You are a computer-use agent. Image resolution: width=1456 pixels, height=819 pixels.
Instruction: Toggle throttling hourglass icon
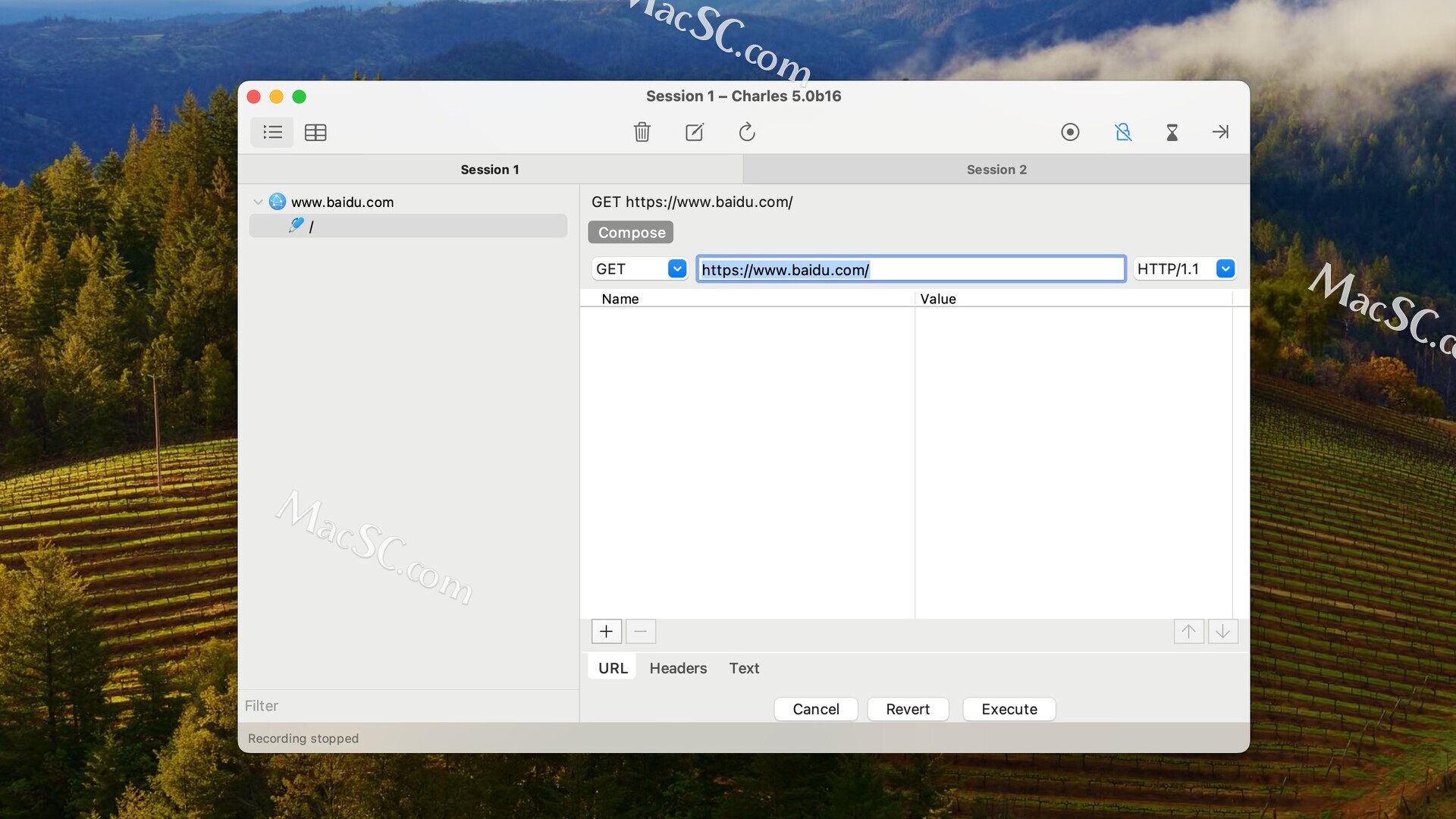coord(1172,132)
